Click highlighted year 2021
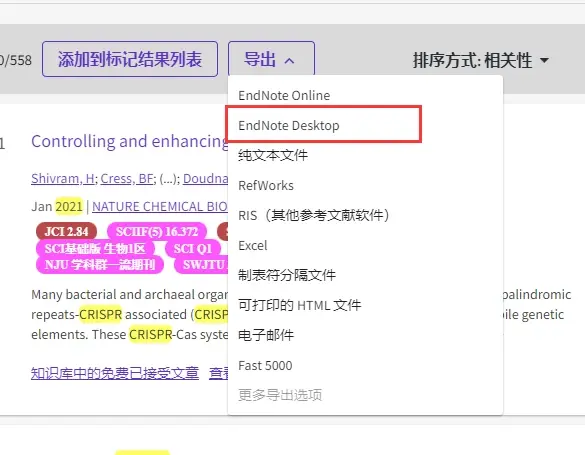This screenshot has width=585, height=455. tap(69, 207)
